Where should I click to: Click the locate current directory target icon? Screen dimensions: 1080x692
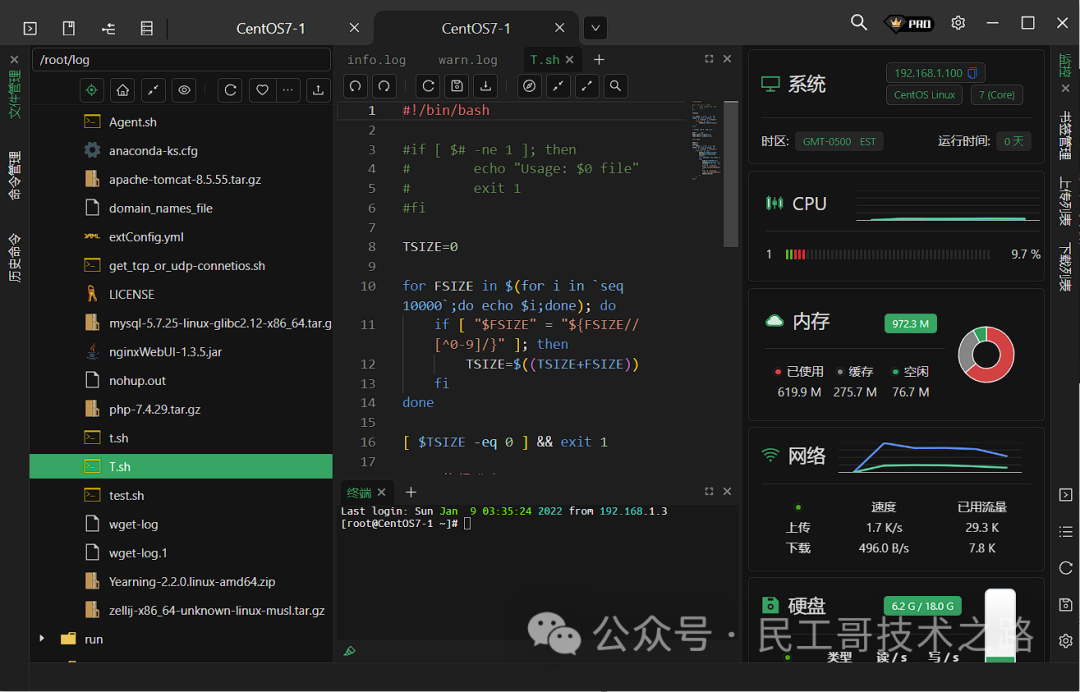[92, 90]
